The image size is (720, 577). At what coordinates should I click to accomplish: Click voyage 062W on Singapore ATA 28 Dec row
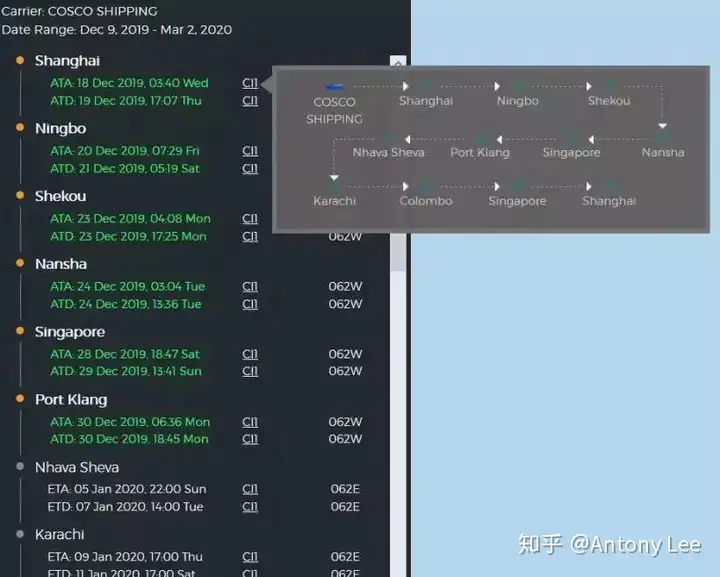345,354
